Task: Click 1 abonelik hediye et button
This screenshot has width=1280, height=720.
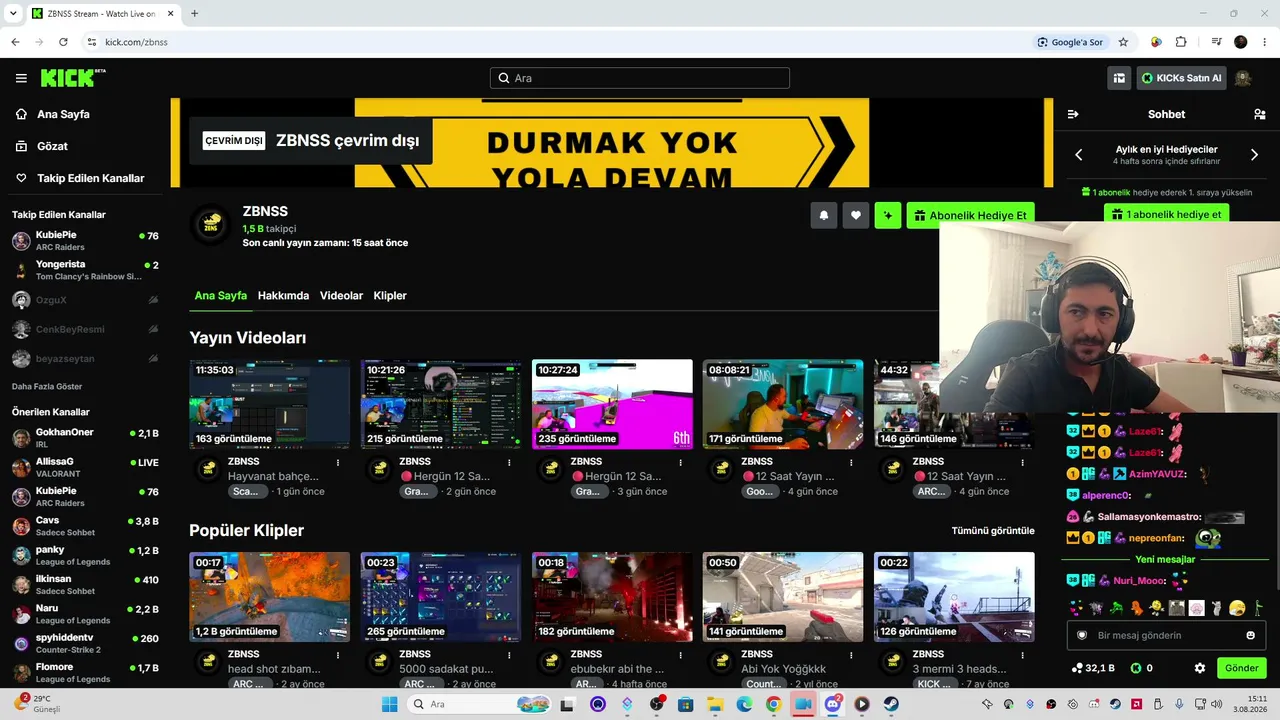Action: (1166, 214)
